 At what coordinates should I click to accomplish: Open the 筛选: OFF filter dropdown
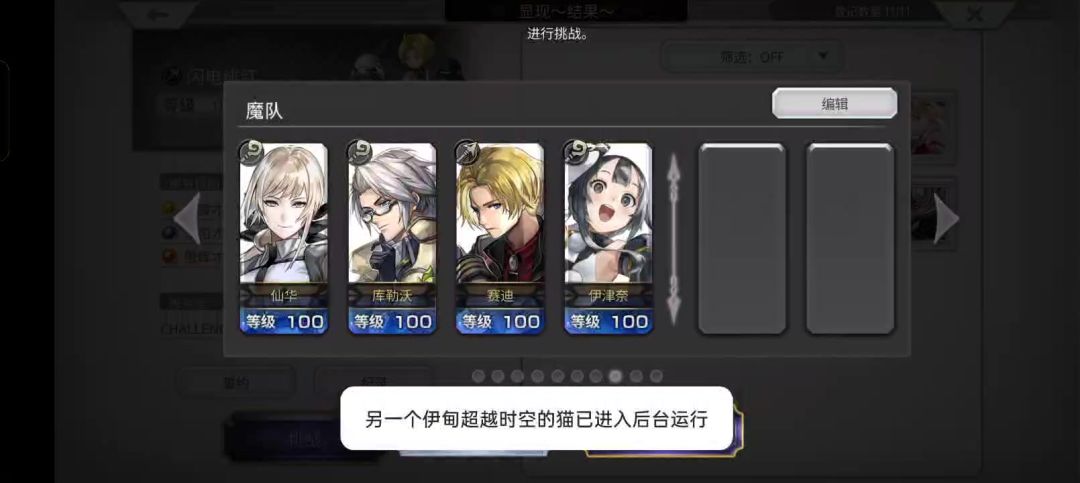point(752,56)
